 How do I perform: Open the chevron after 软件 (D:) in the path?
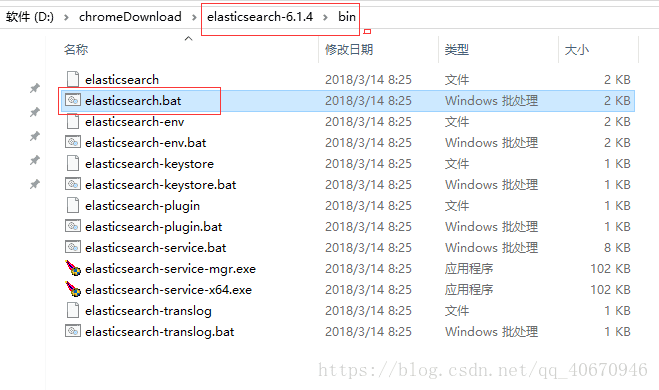pyautogui.click(x=66, y=17)
